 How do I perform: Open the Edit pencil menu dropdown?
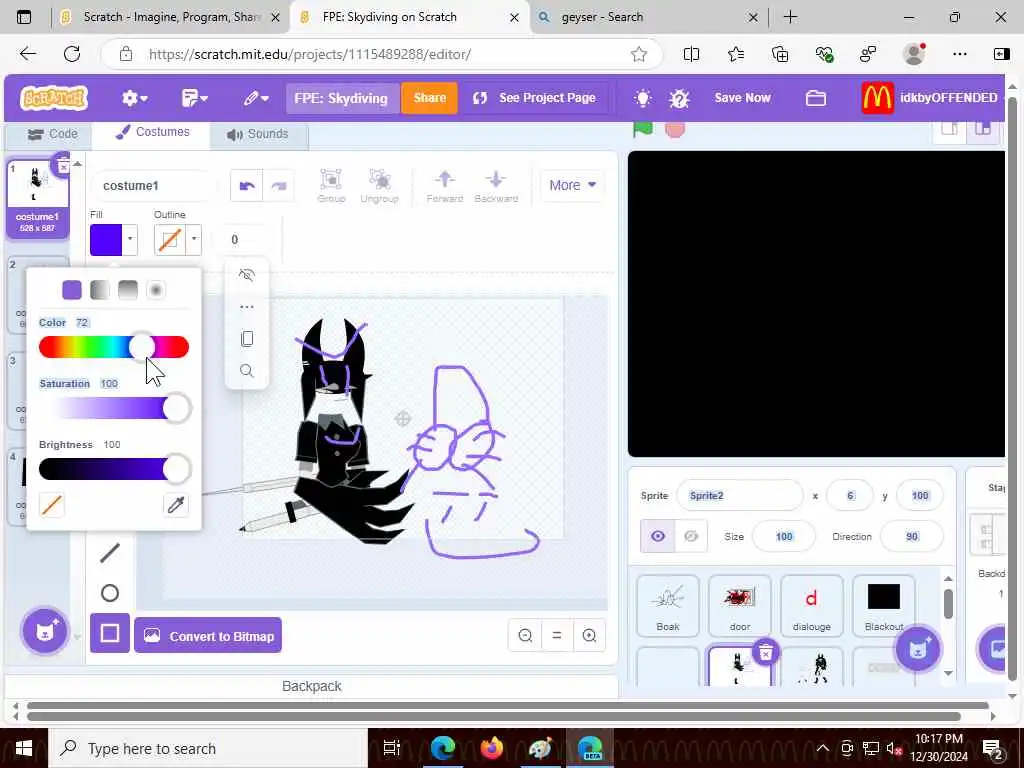pyautogui.click(x=256, y=99)
